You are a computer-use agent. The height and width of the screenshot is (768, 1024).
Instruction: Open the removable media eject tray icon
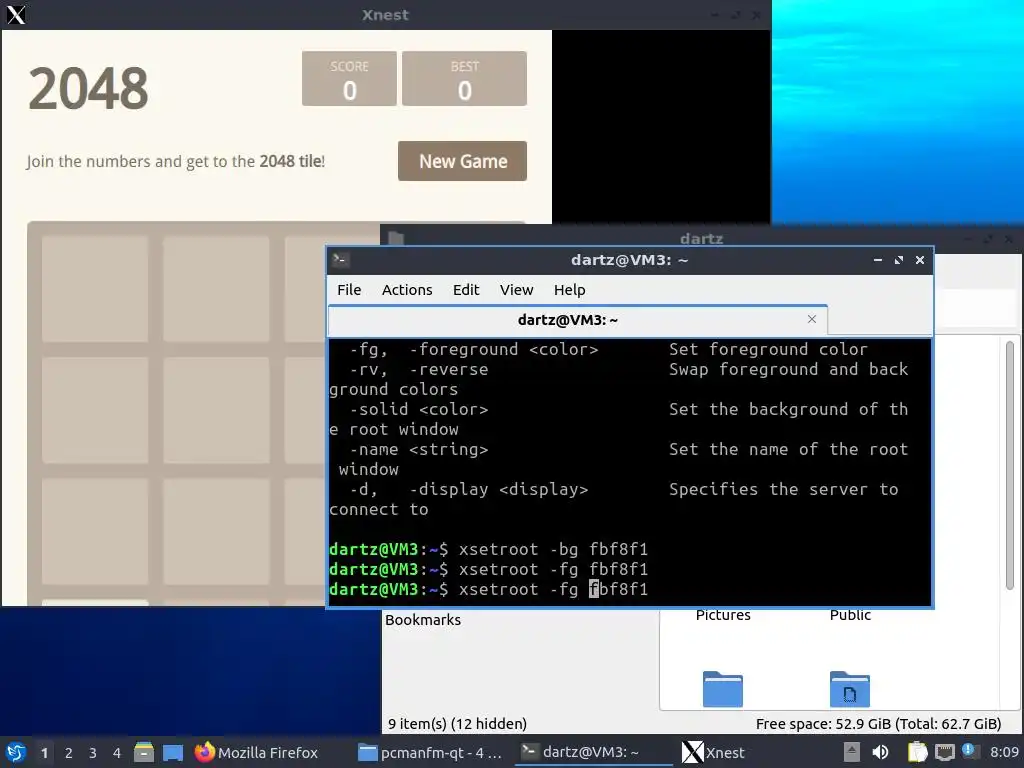(851, 752)
